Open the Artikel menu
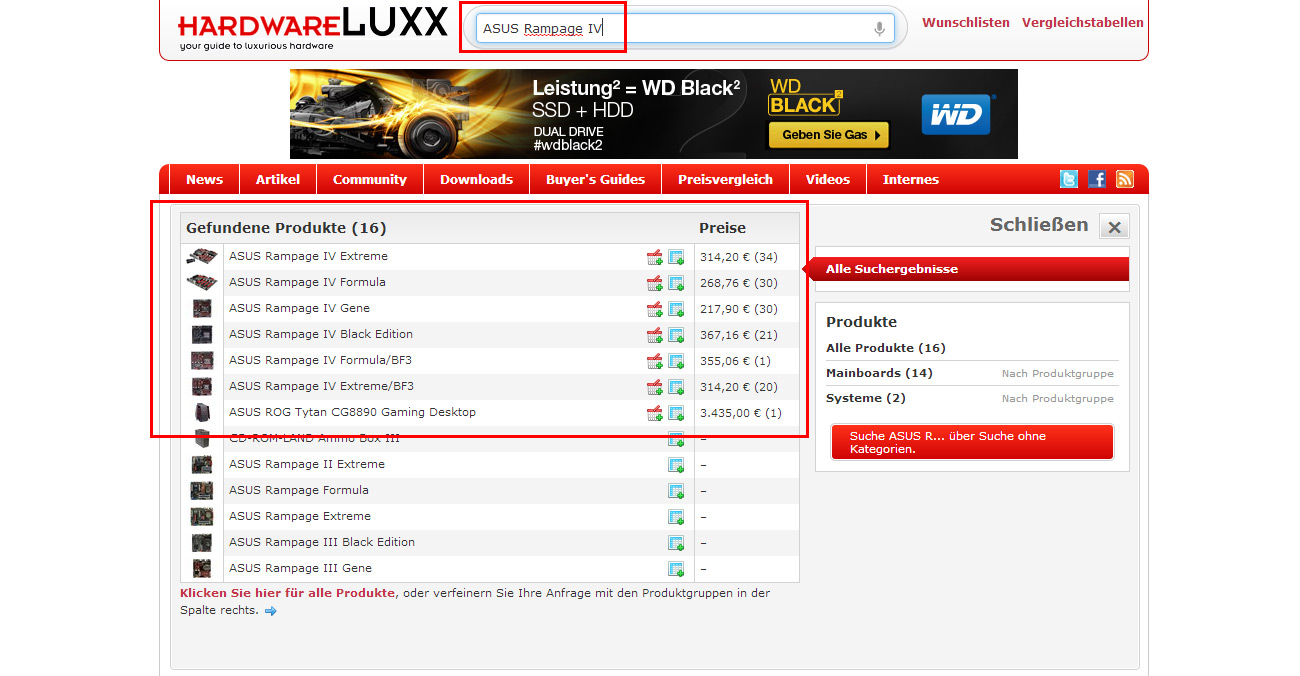Screen dimensions: 1300x676 pyautogui.click(x=278, y=180)
